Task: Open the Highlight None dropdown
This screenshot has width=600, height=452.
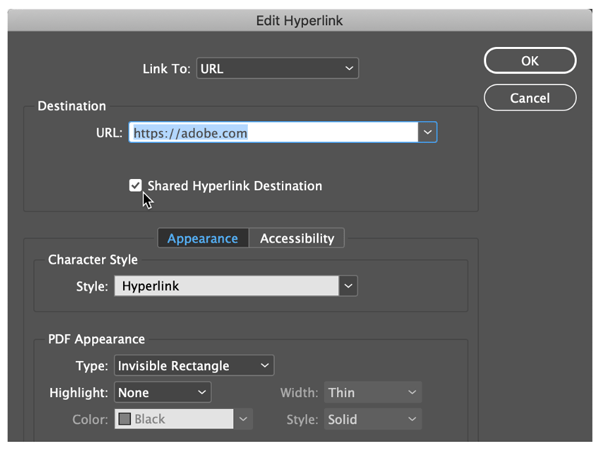Action: pyautogui.click(x=163, y=392)
